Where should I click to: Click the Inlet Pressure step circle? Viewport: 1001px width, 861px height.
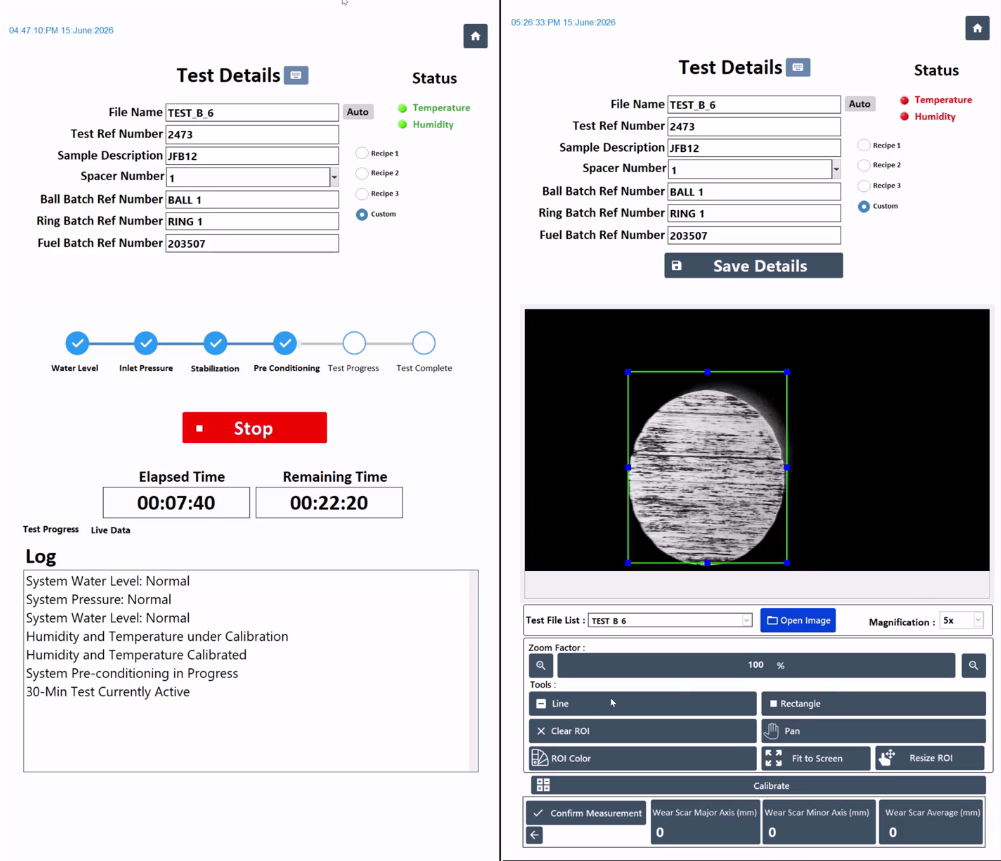[x=146, y=343]
